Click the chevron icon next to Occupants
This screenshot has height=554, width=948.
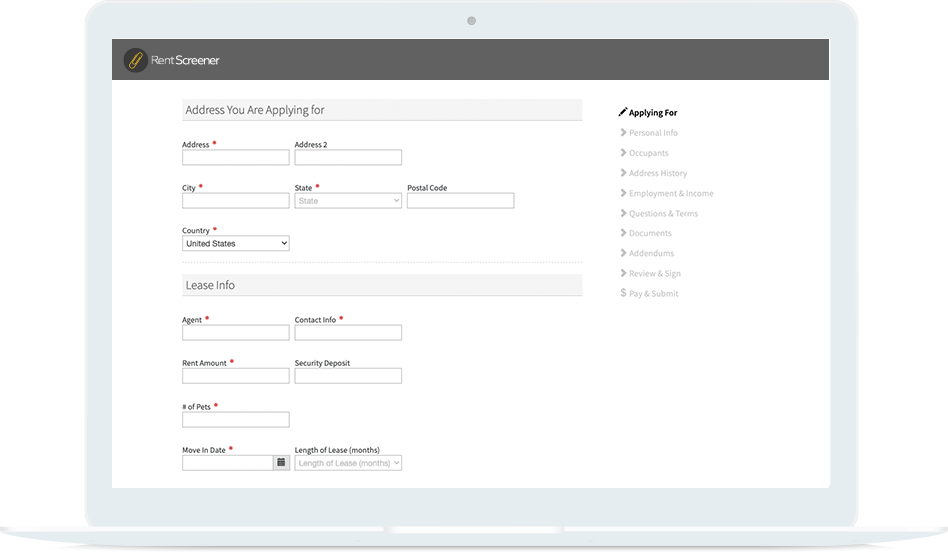[623, 153]
